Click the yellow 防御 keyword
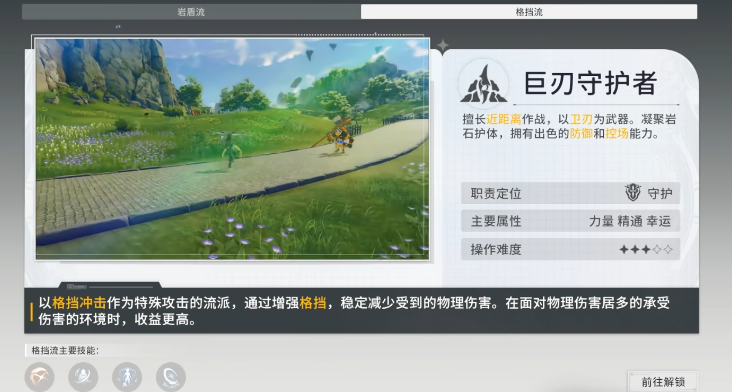Image resolution: width=732 pixels, height=392 pixels. [581, 134]
